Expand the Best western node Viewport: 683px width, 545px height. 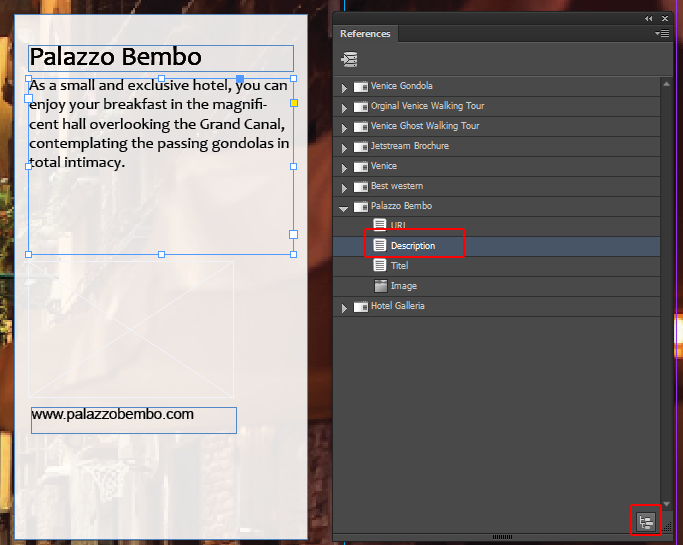(x=344, y=188)
